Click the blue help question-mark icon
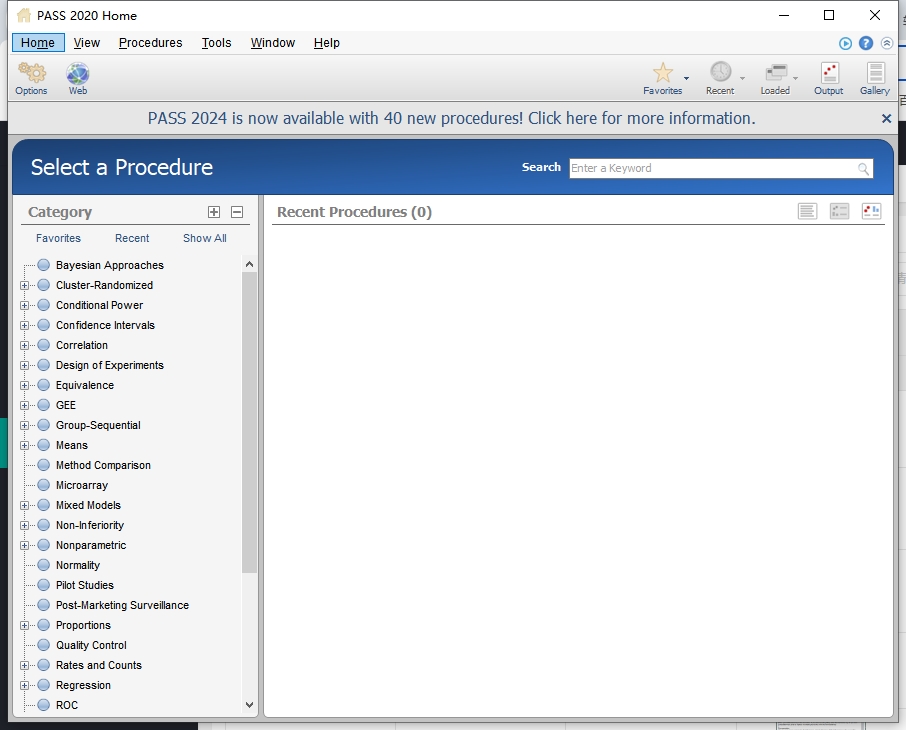The image size is (906, 730). (866, 43)
